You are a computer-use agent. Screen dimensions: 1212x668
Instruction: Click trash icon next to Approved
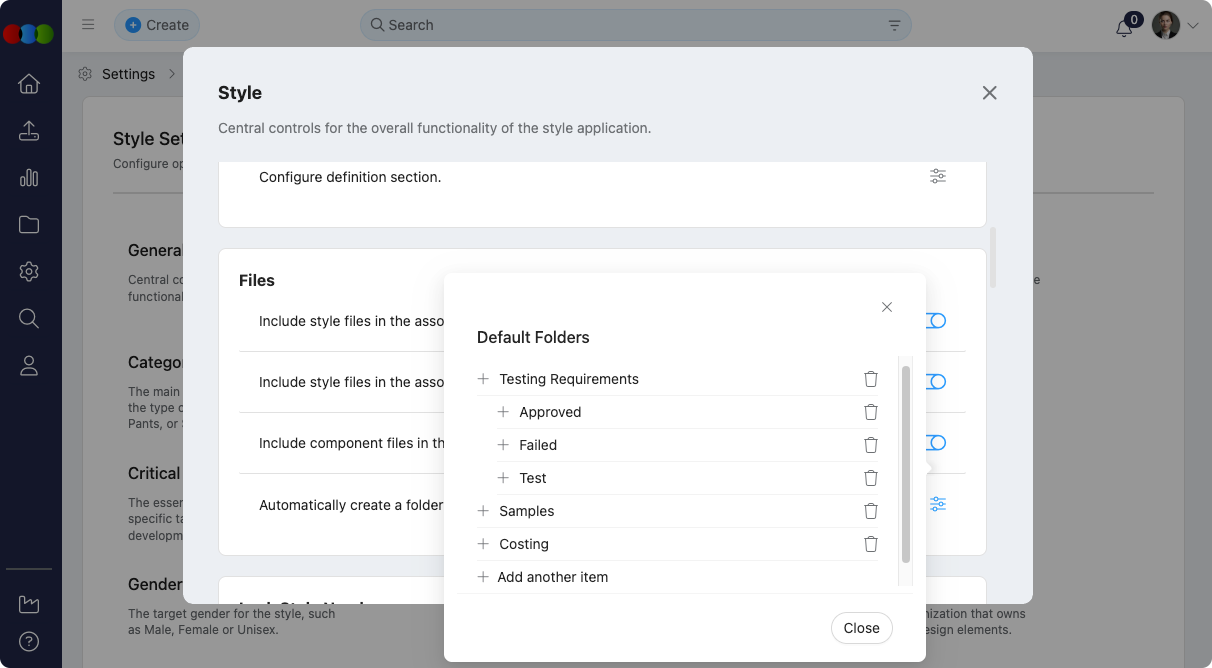click(x=870, y=412)
